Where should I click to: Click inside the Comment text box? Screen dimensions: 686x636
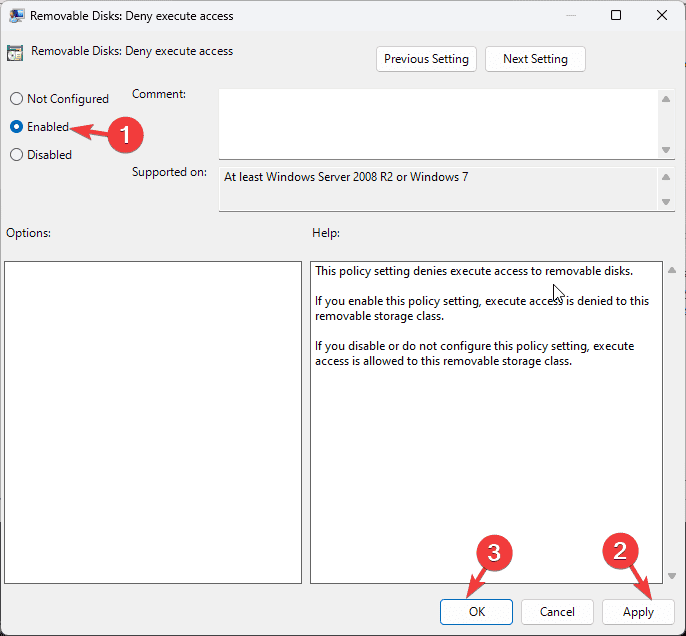438,124
